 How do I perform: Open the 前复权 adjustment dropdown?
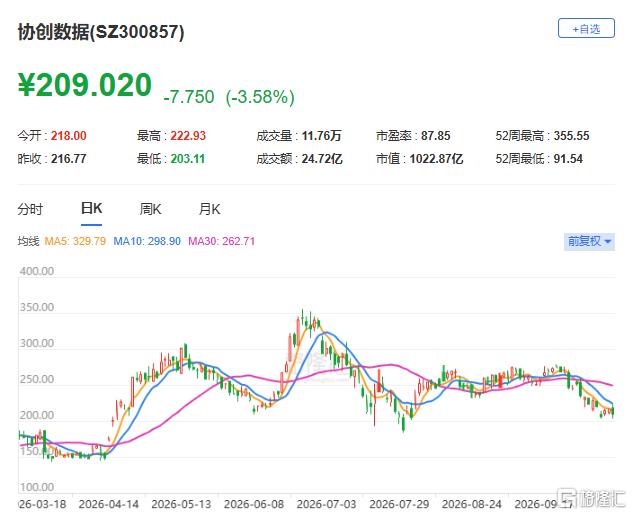(x=589, y=241)
